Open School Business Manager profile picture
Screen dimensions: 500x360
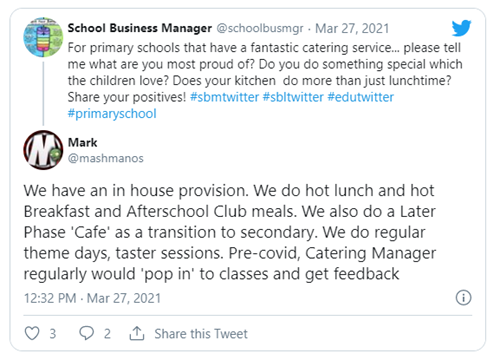43,37
